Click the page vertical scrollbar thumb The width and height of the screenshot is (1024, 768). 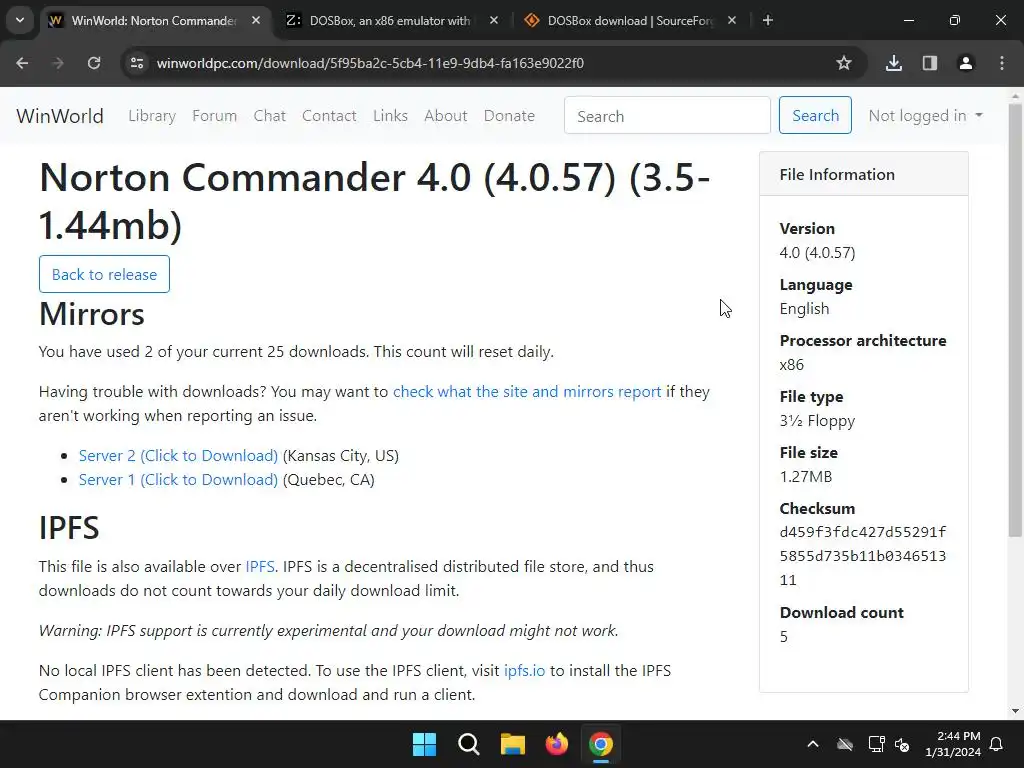point(1015,320)
